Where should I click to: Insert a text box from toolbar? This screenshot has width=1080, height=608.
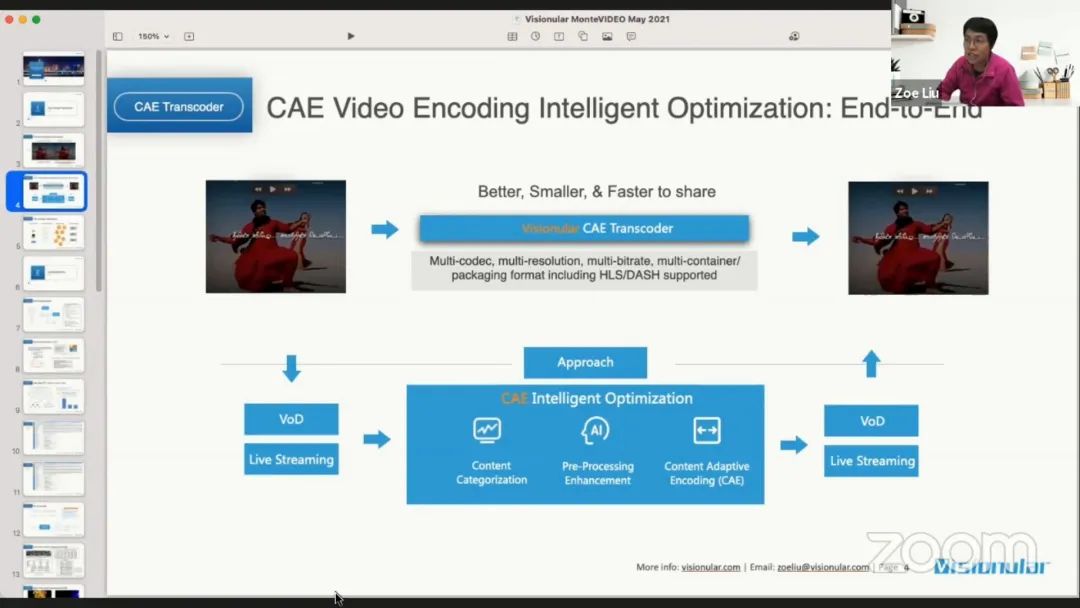pos(559,36)
